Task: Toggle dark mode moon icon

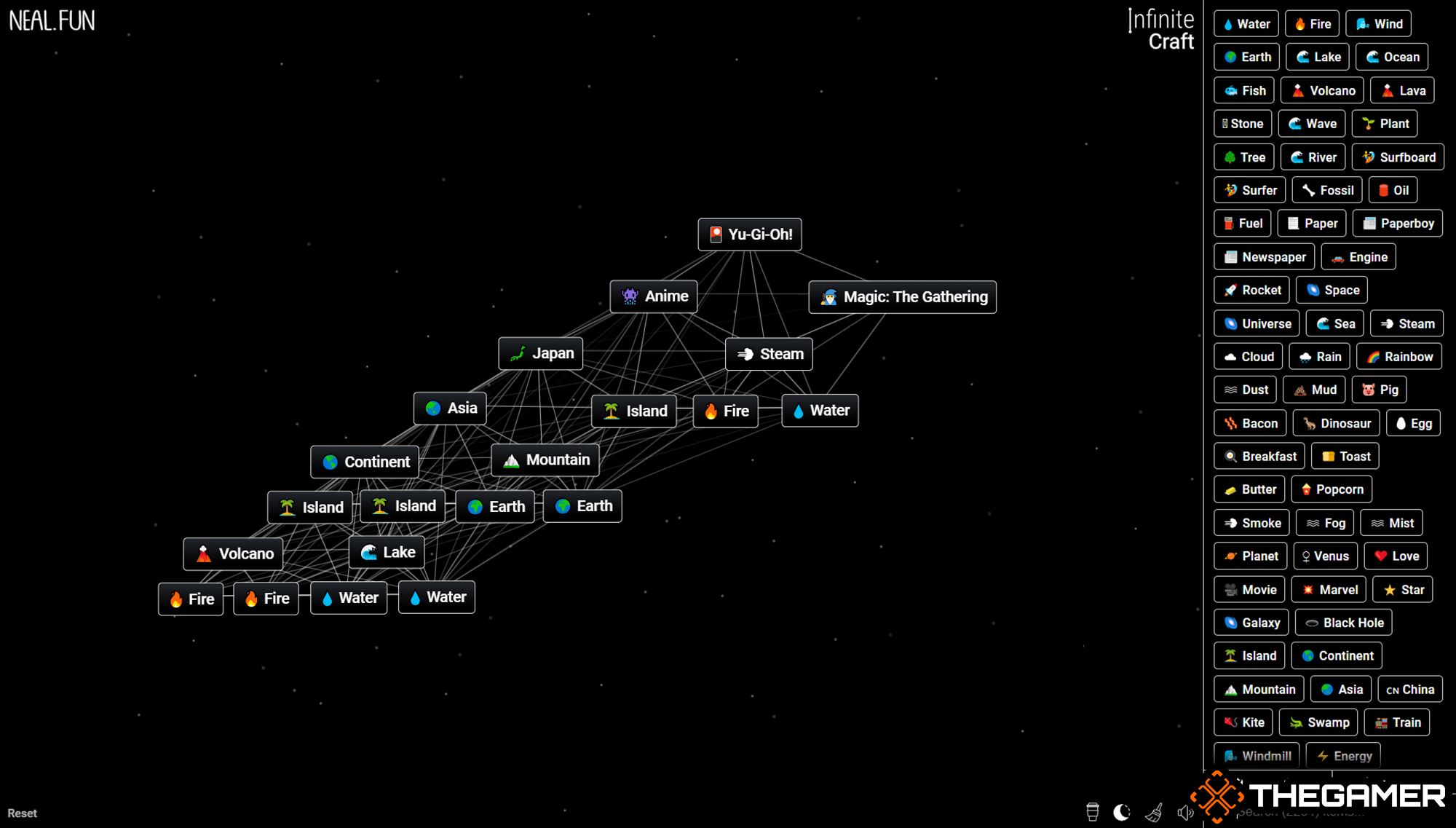Action: [1122, 812]
